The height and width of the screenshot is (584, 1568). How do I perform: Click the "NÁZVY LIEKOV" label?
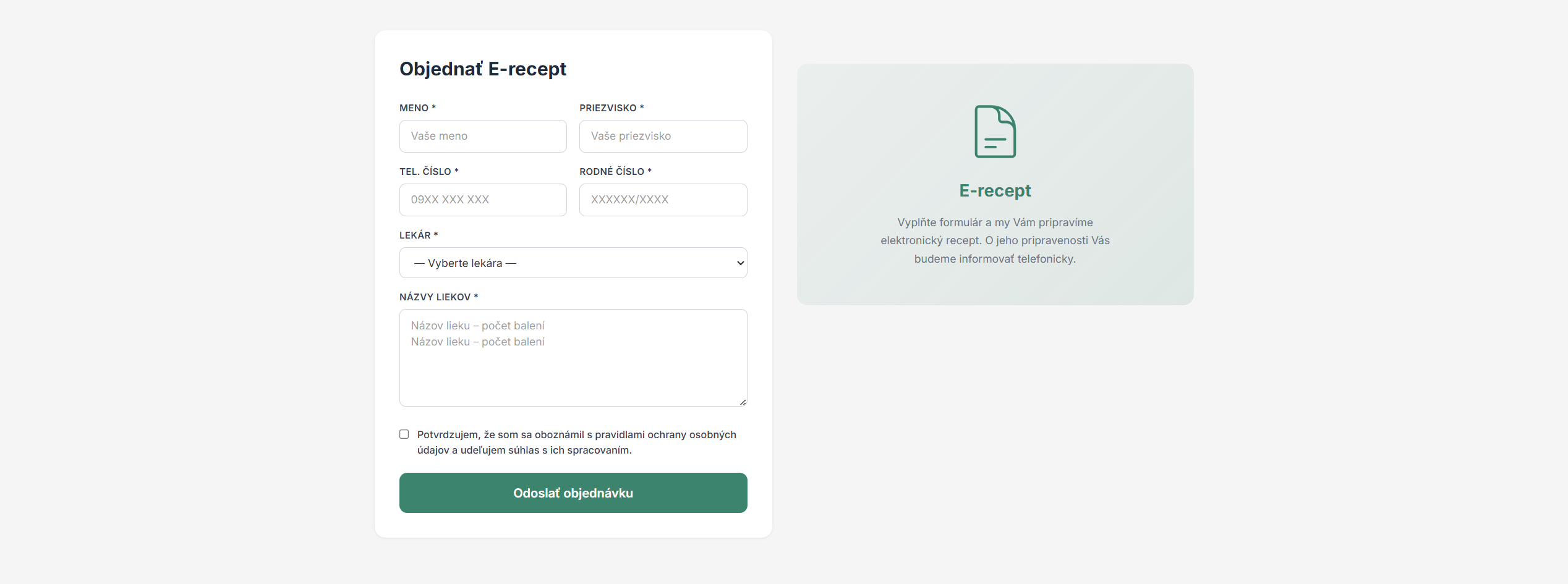click(435, 297)
